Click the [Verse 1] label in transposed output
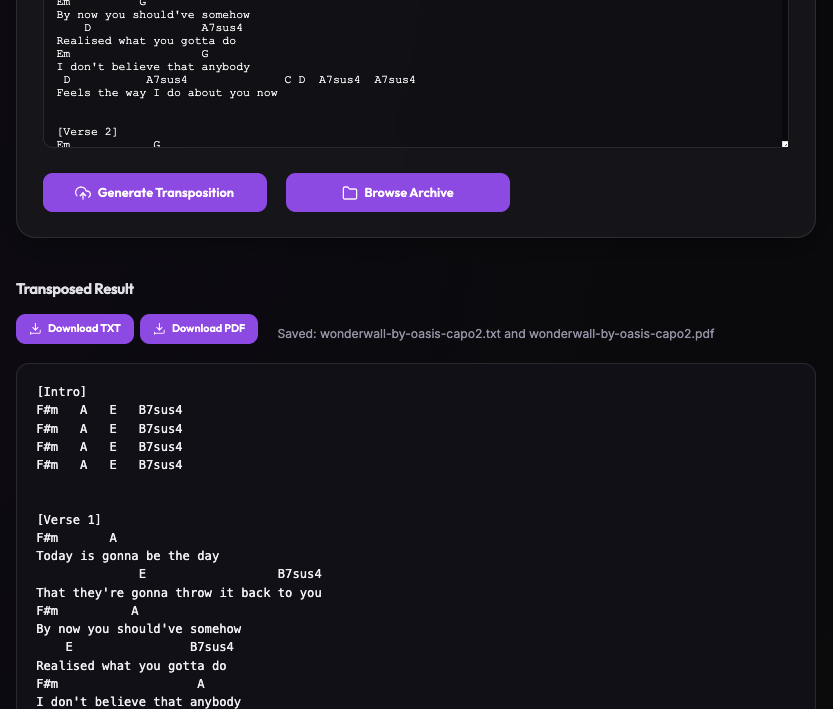This screenshot has height=709, width=833. click(x=69, y=520)
